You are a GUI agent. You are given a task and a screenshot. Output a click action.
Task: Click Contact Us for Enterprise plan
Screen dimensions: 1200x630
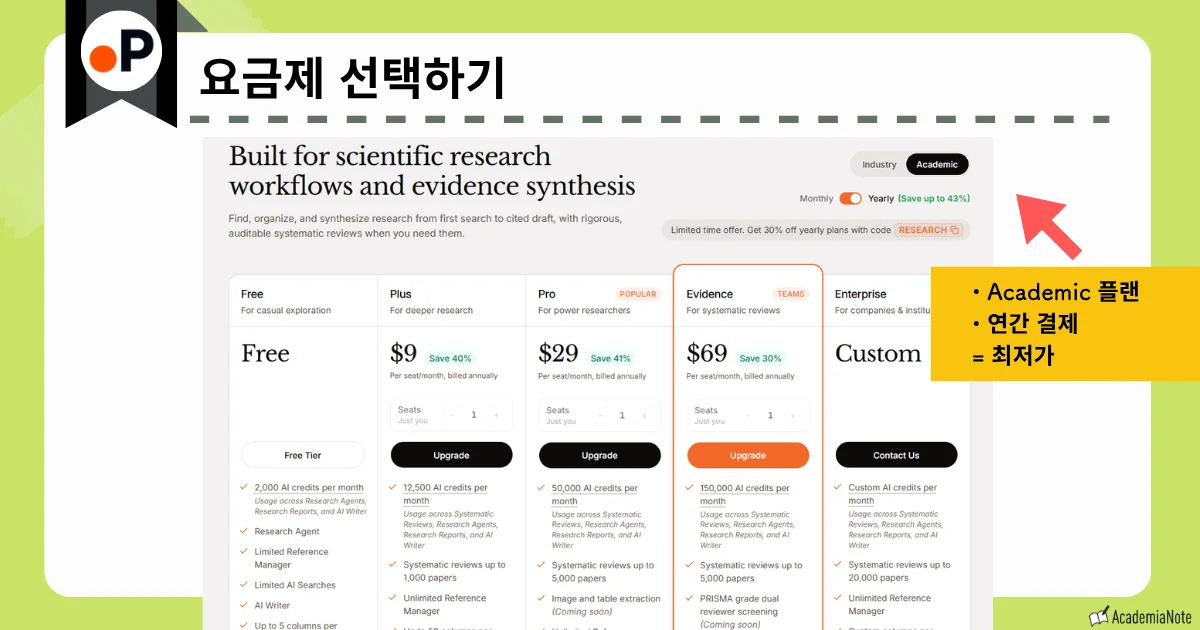(896, 455)
